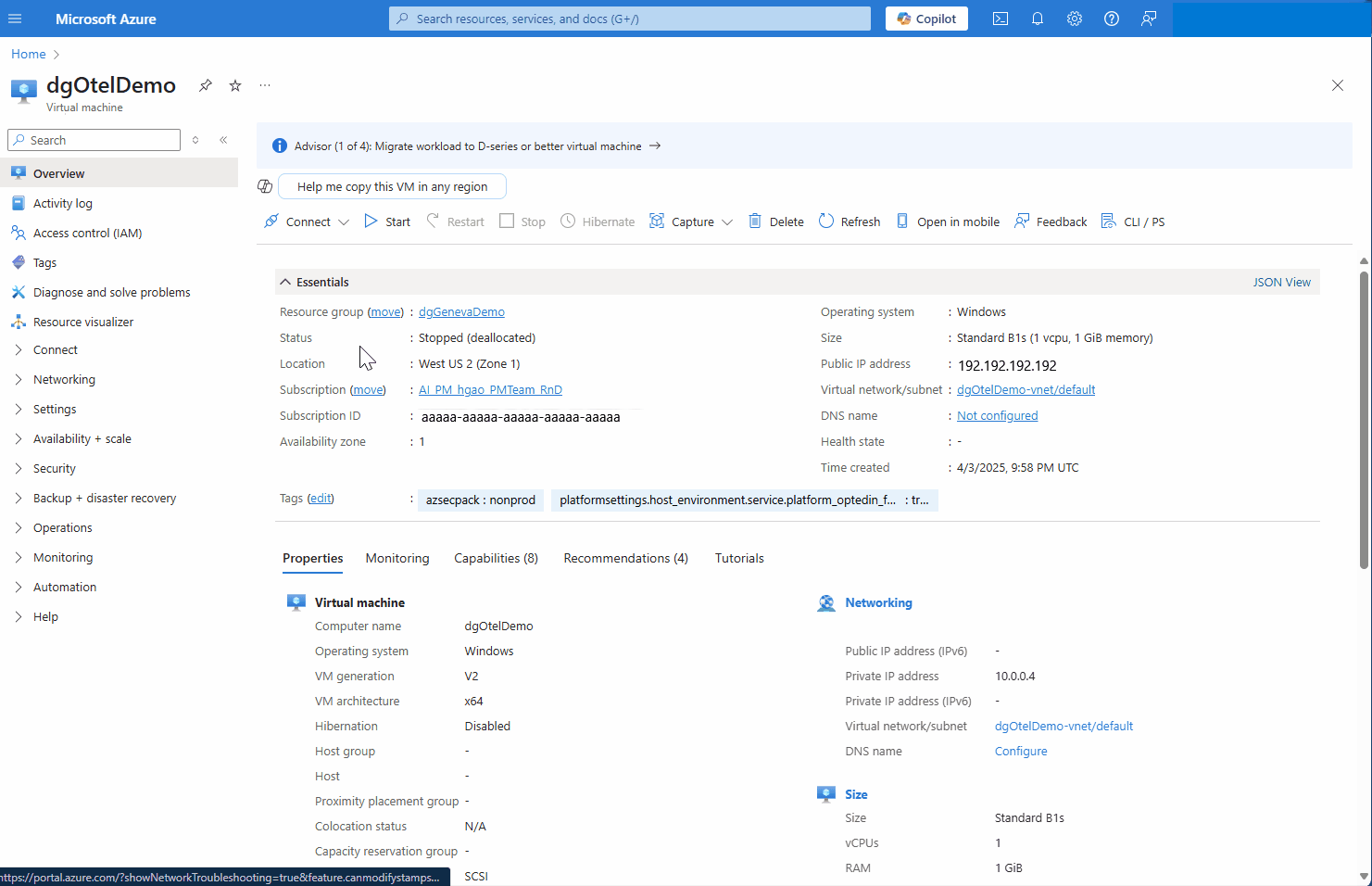Refresh the VM overview
Viewport: 1372px width, 886px height.
[x=850, y=221]
